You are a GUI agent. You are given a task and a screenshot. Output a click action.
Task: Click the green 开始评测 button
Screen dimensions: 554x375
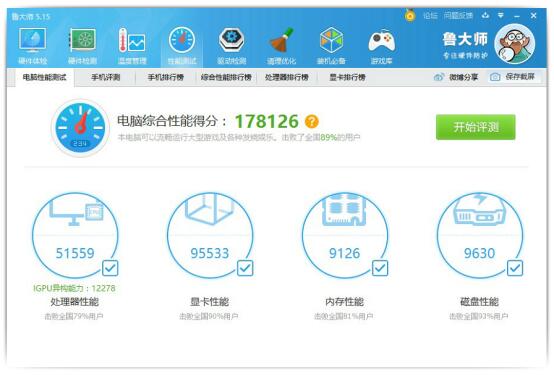tap(476, 127)
